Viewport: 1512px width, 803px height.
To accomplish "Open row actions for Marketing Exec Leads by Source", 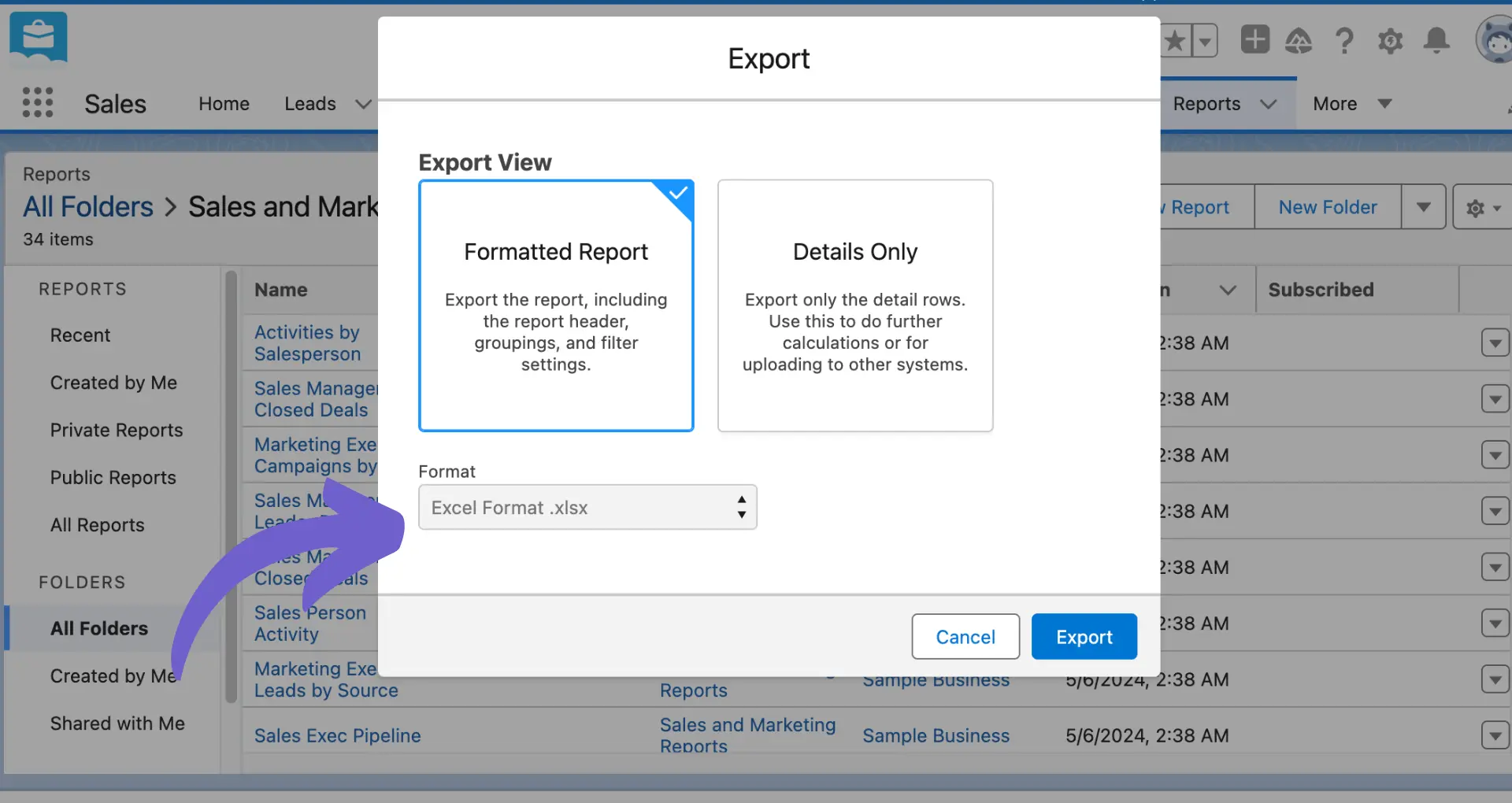I will 1495,679.
